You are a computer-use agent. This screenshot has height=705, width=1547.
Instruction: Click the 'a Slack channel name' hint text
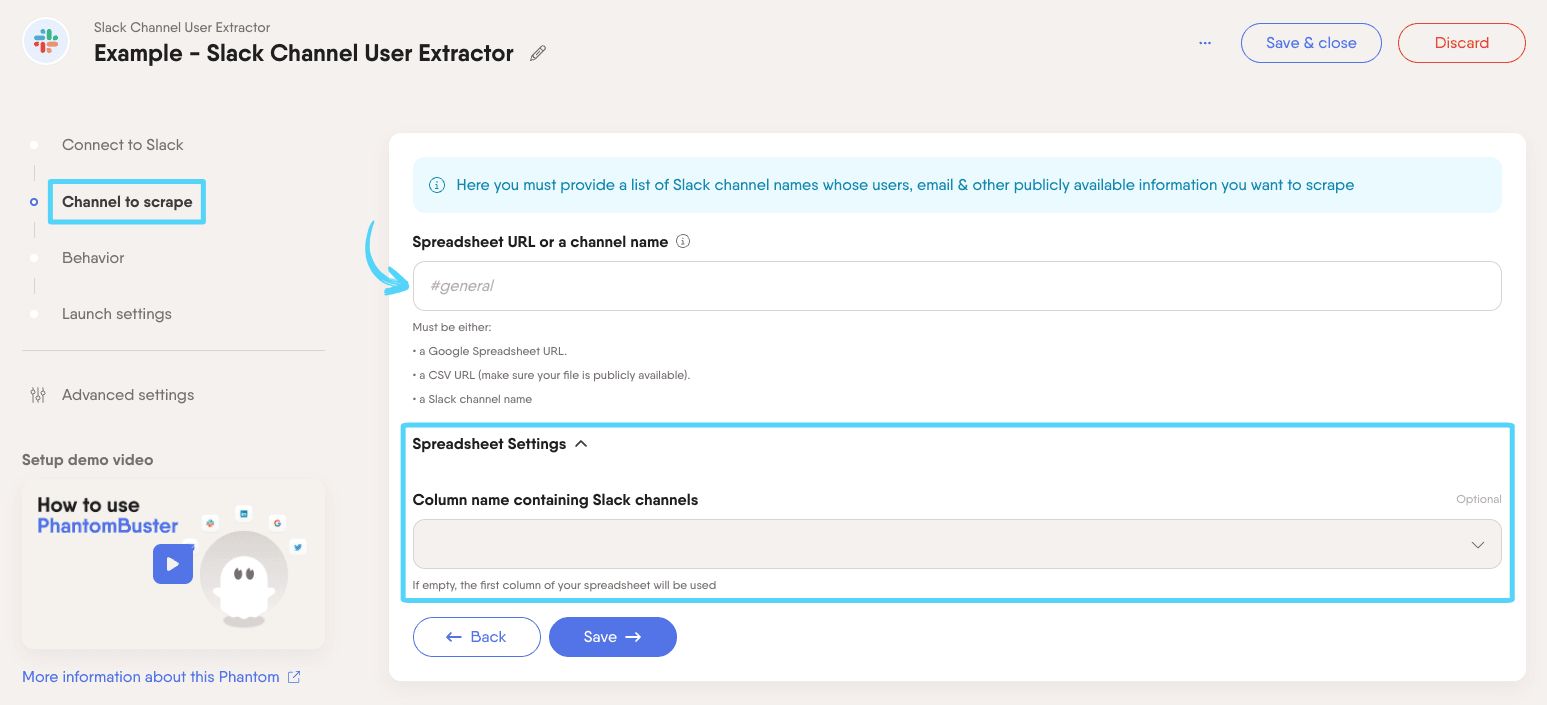pyautogui.click(x=472, y=399)
